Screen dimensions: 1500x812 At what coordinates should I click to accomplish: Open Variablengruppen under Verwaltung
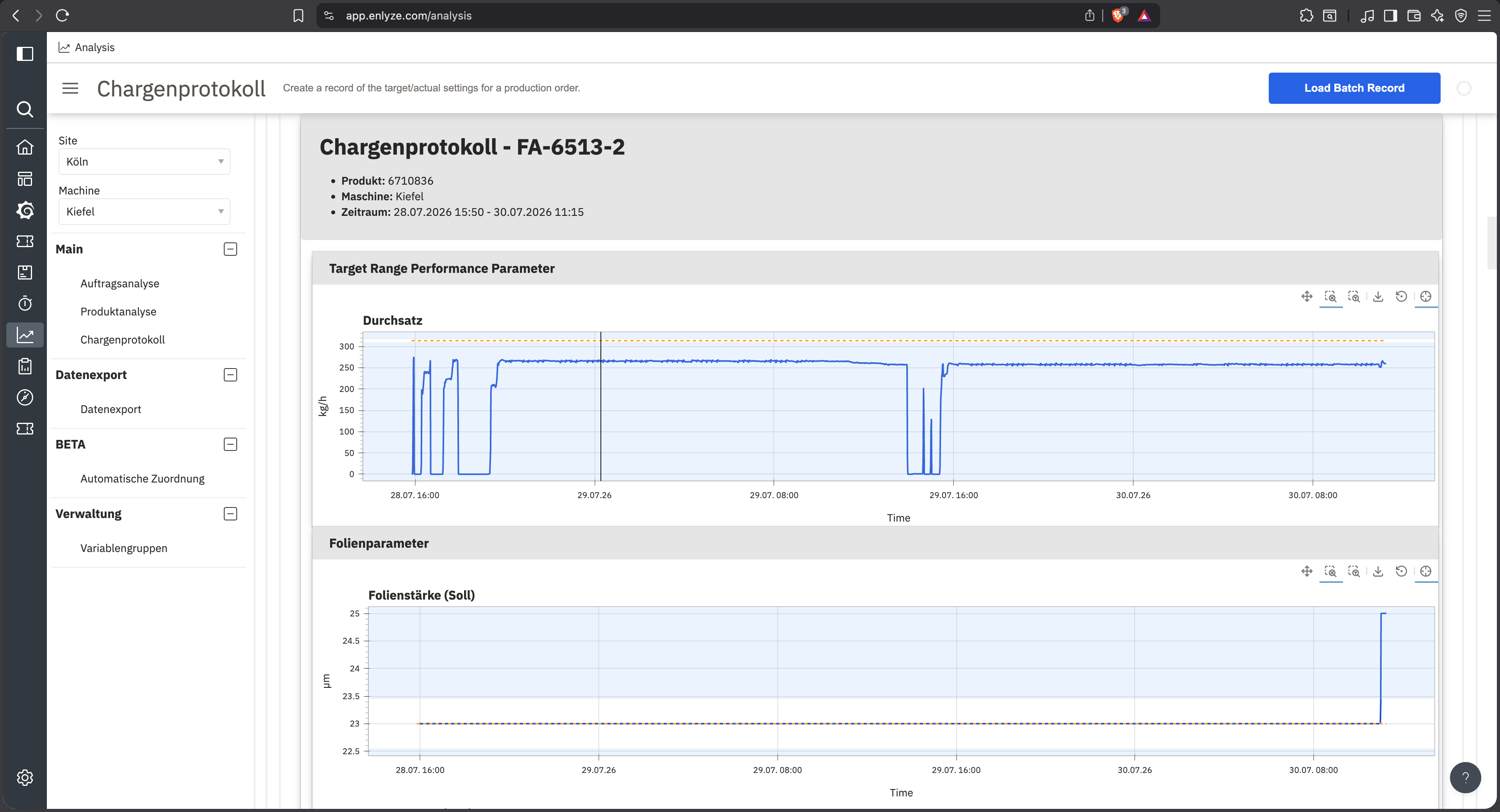coord(124,548)
